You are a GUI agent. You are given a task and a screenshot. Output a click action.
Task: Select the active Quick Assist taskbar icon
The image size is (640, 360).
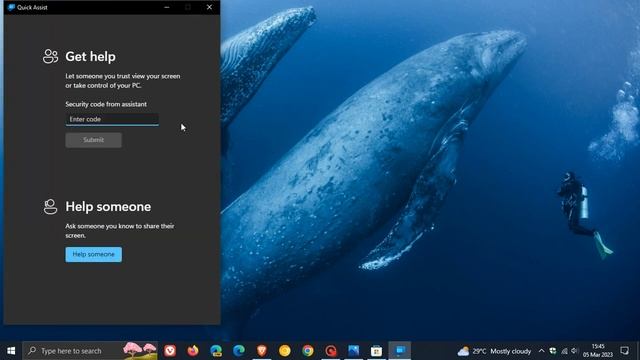click(400, 351)
